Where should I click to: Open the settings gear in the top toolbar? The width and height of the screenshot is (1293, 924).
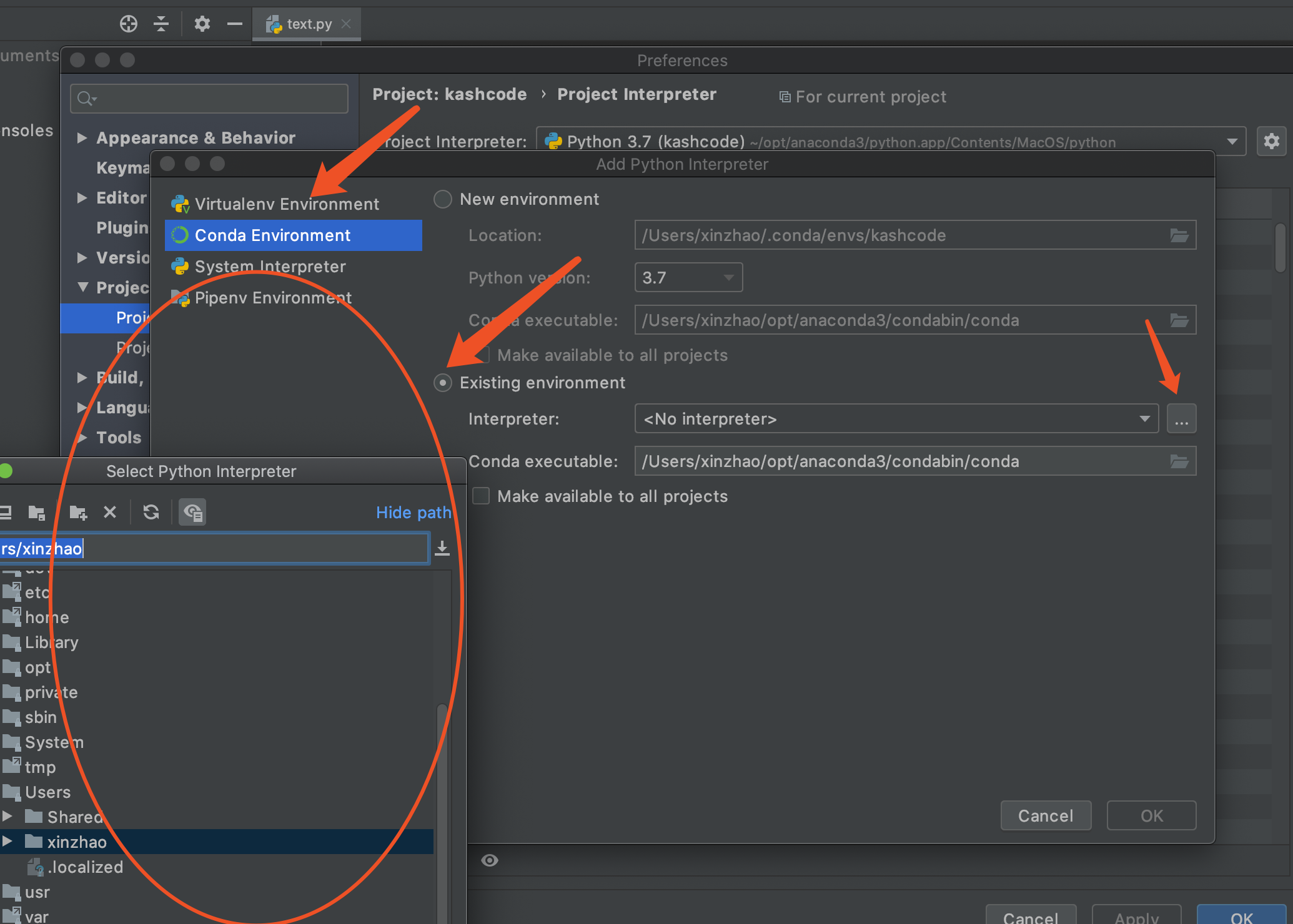[x=201, y=24]
